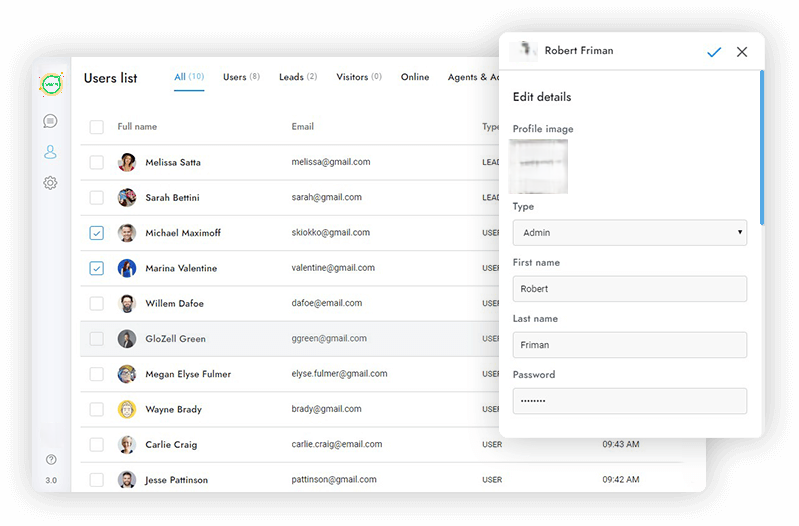
Task: Open the users icon in sidebar
Action: pos(50,152)
